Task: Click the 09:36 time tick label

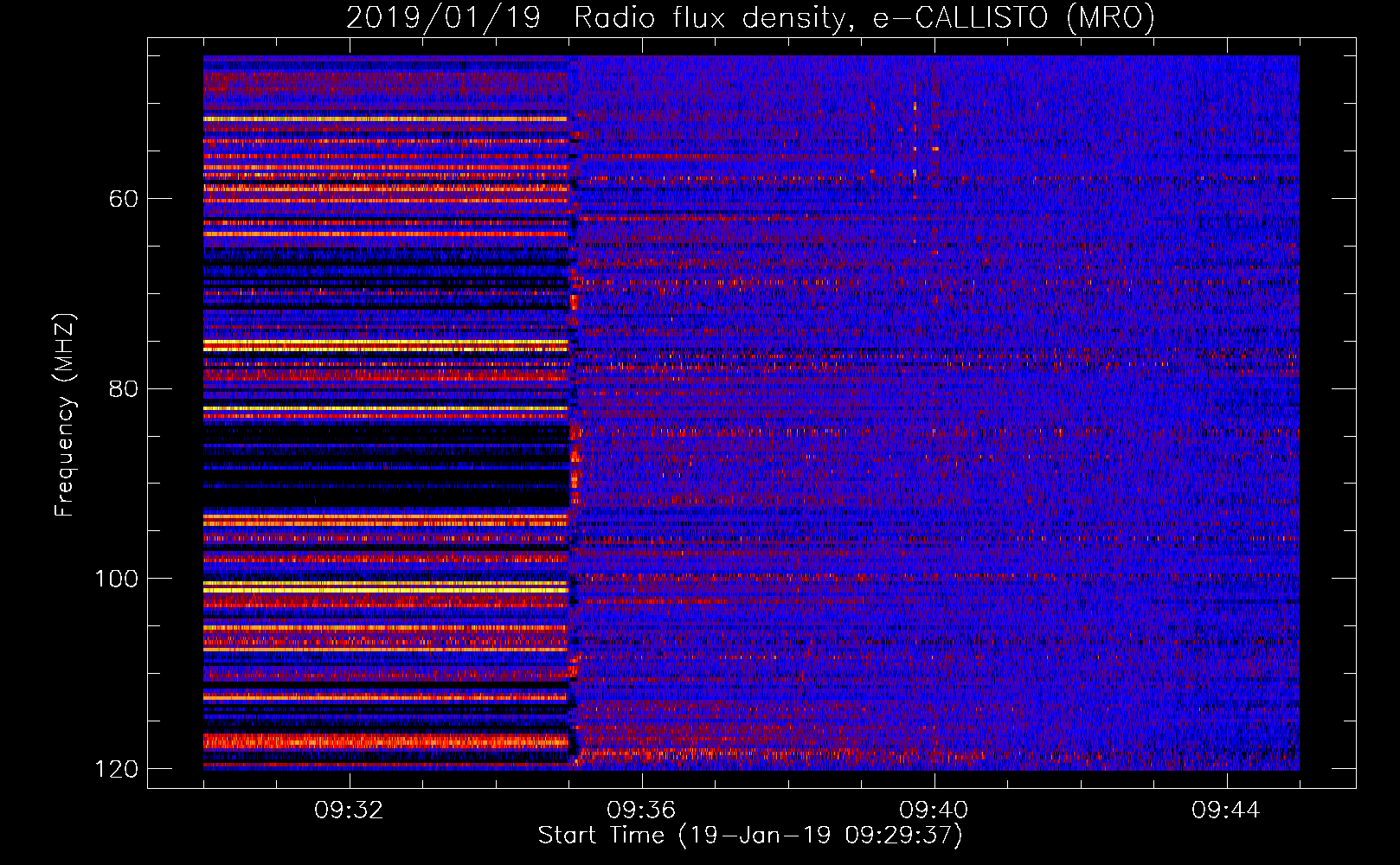Action: point(641,810)
